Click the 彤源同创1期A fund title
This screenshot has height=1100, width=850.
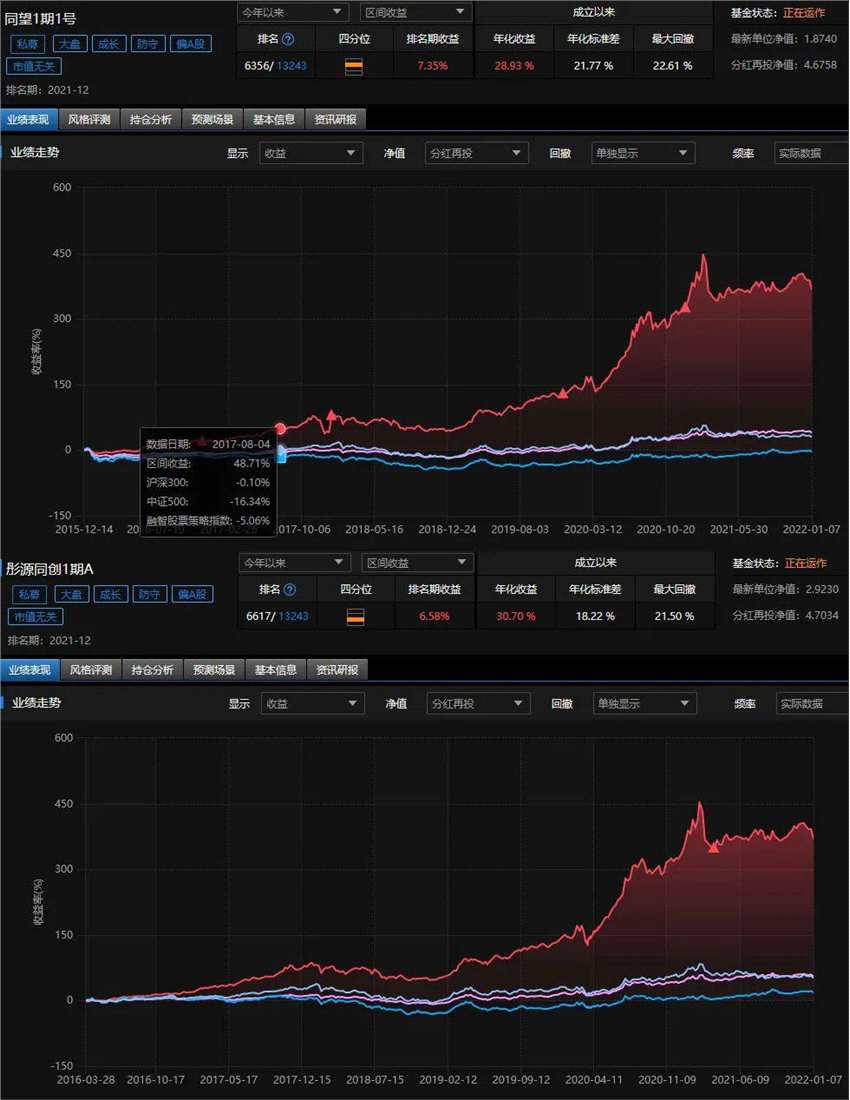(x=50, y=569)
